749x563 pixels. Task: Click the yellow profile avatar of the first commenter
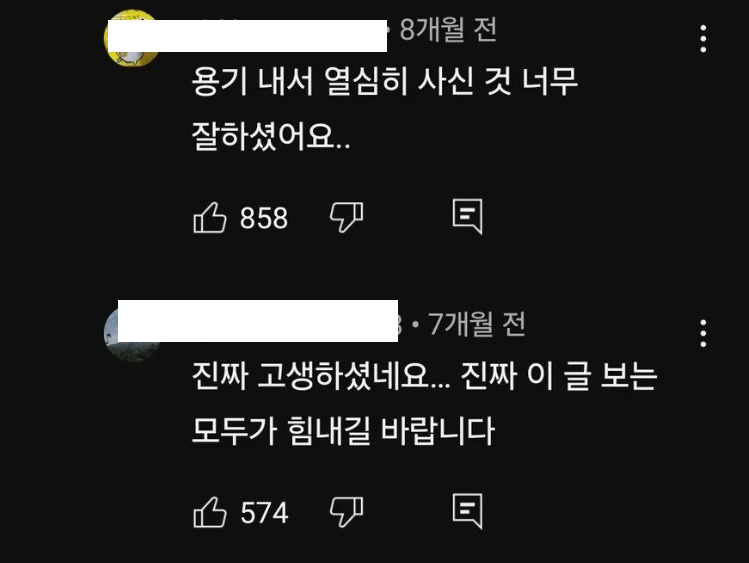(x=129, y=38)
